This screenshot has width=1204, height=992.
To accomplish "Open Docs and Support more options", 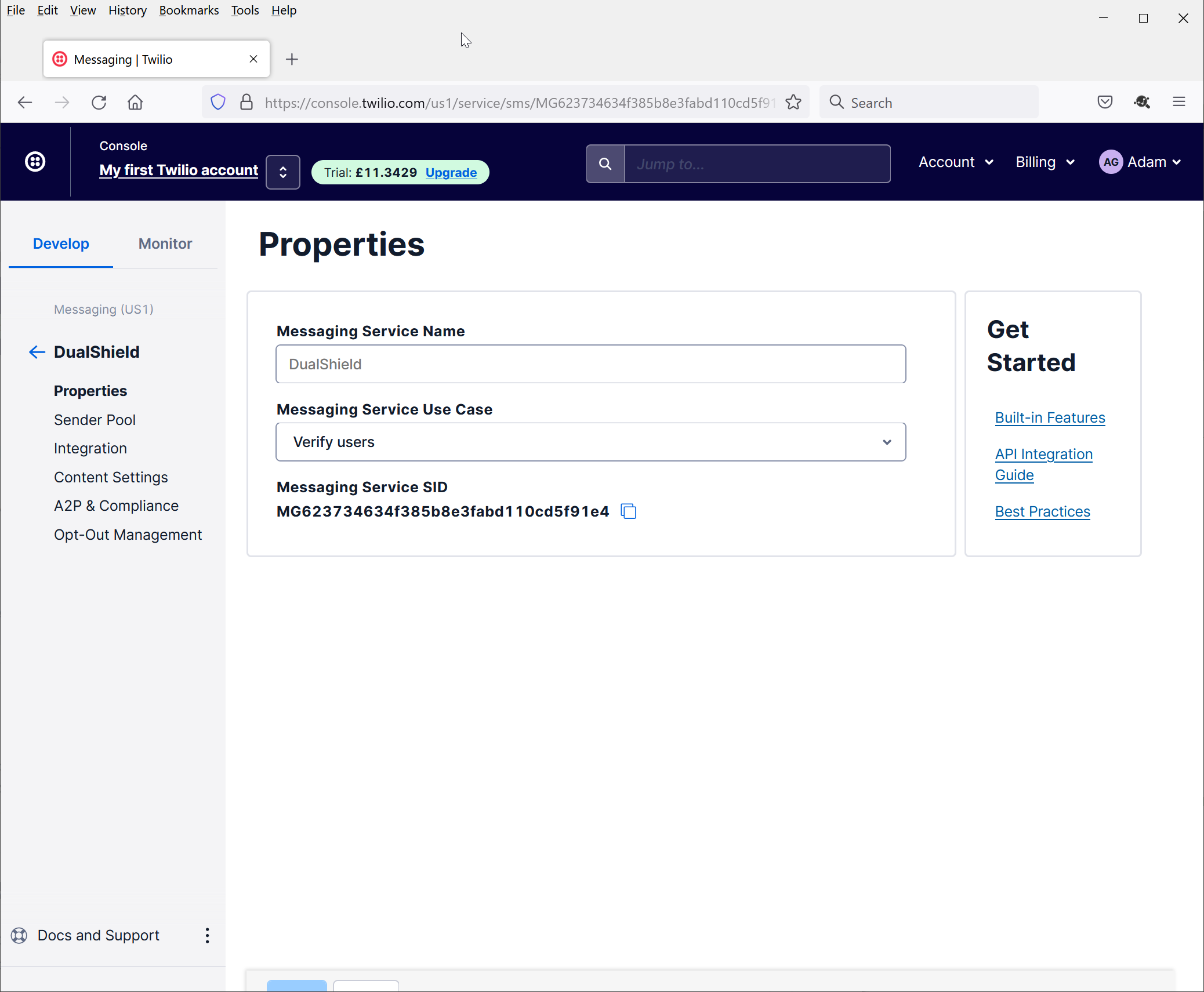I will (x=207, y=935).
